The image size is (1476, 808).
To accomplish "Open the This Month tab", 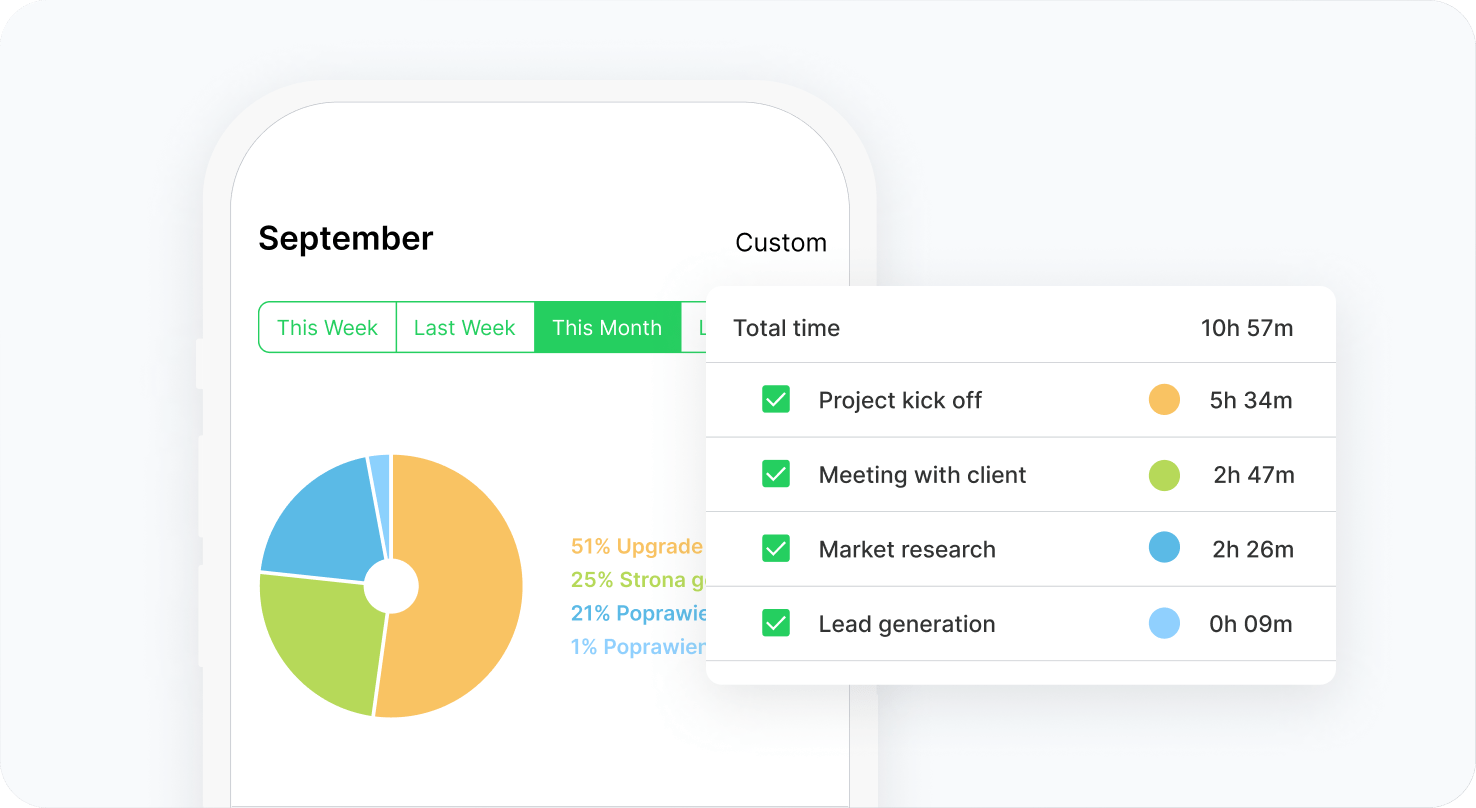I will 607,328.
